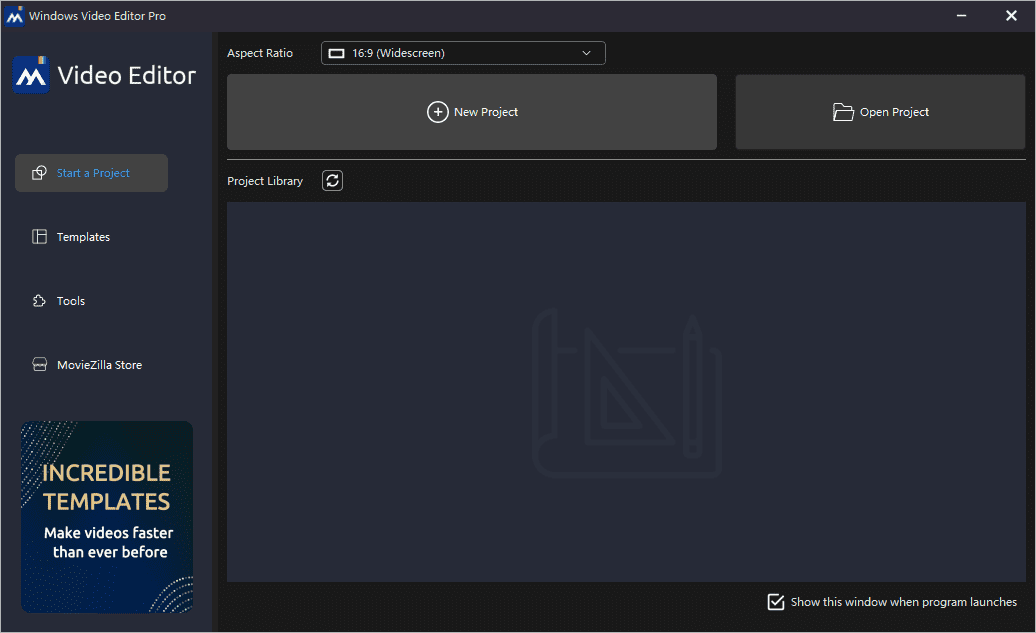The height and width of the screenshot is (633, 1036).
Task: Click the widescreen rectangle icon in Aspect Ratio
Action: tap(336, 54)
